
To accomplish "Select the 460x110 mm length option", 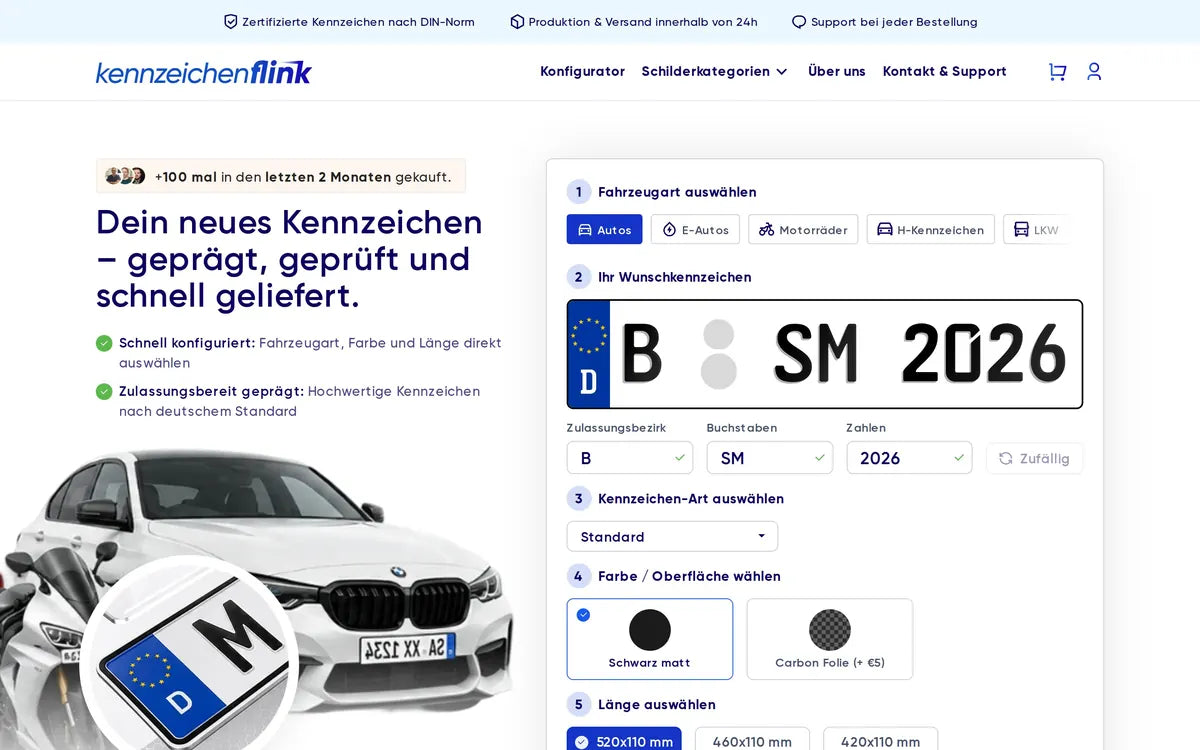I will tap(752, 740).
